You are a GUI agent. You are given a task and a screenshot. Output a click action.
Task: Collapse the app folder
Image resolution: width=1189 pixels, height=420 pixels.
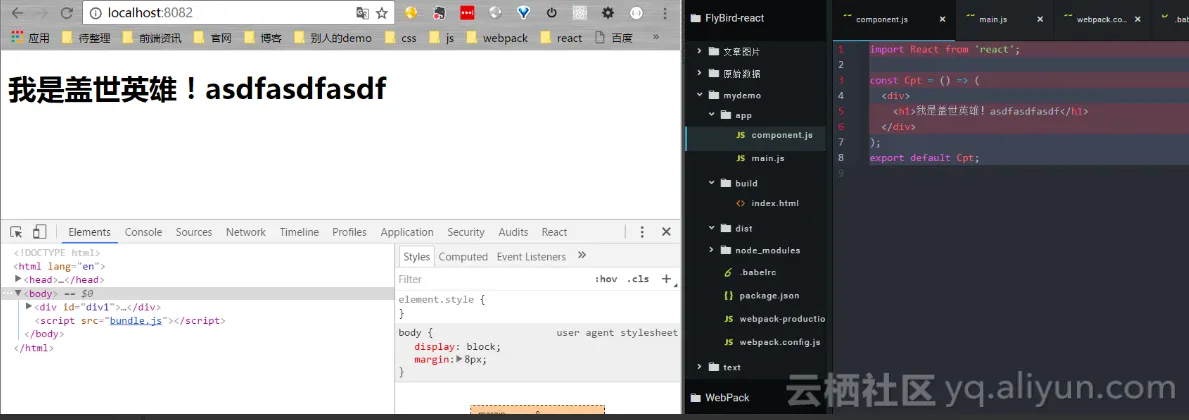[712, 115]
